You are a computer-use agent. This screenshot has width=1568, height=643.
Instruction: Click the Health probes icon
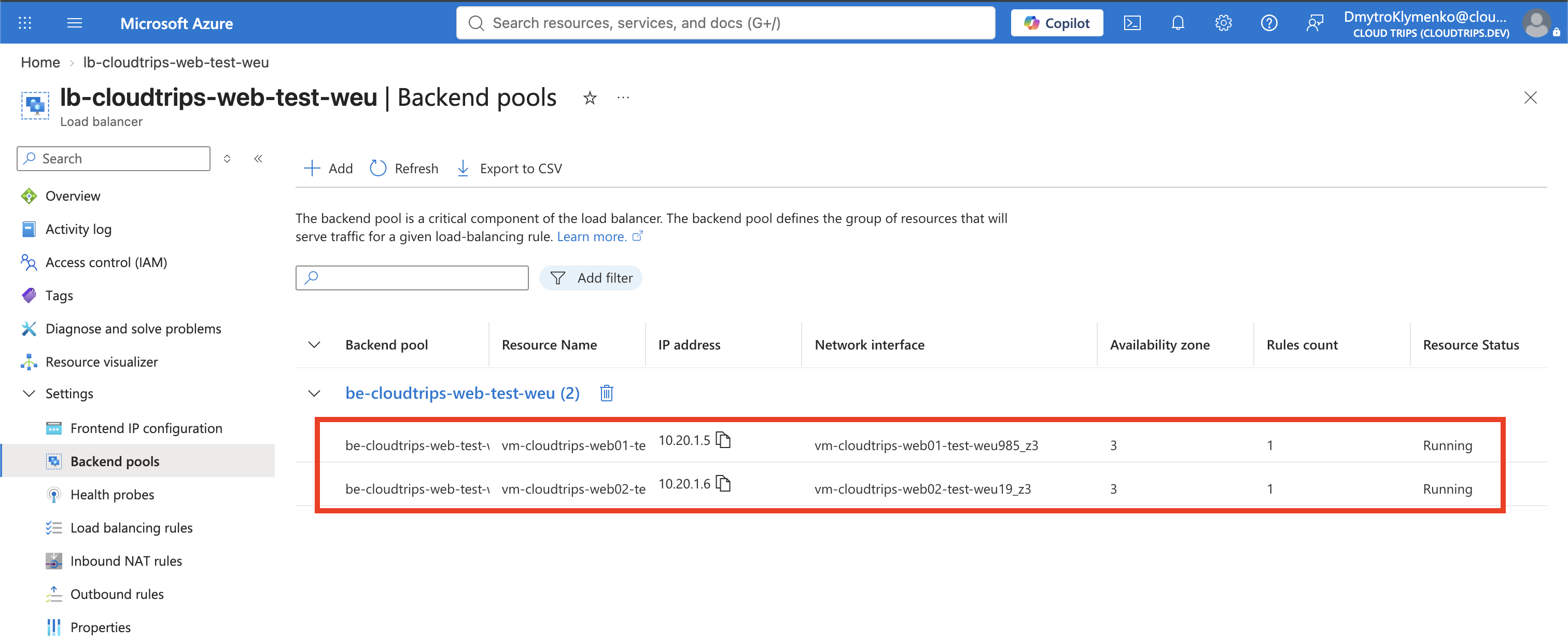click(53, 494)
